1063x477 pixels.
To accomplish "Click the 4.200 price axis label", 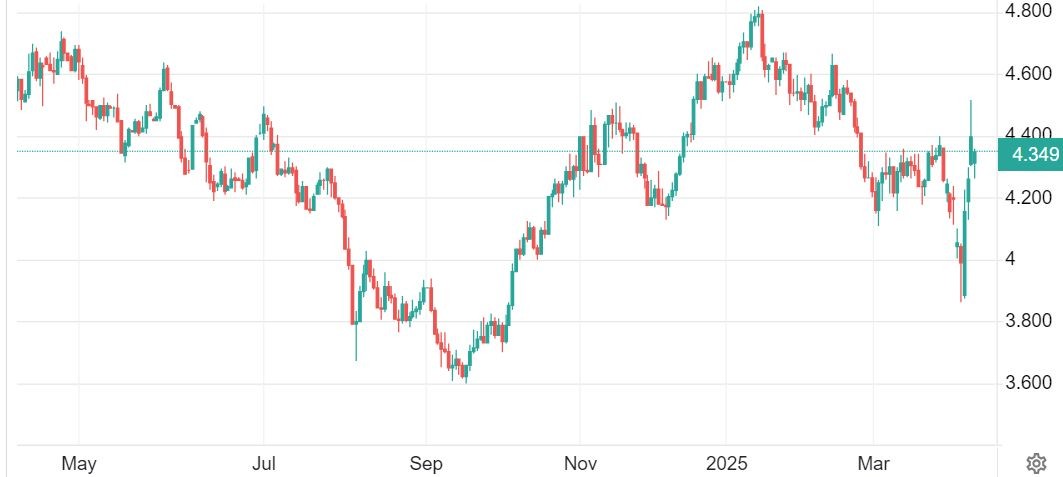I will pyautogui.click(x=1026, y=197).
